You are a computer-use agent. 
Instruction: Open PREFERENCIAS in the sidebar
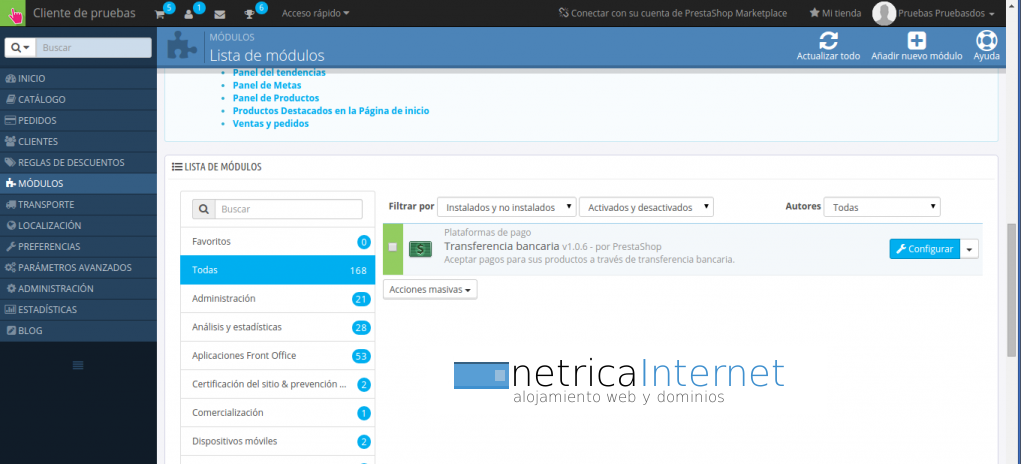[x=78, y=247]
